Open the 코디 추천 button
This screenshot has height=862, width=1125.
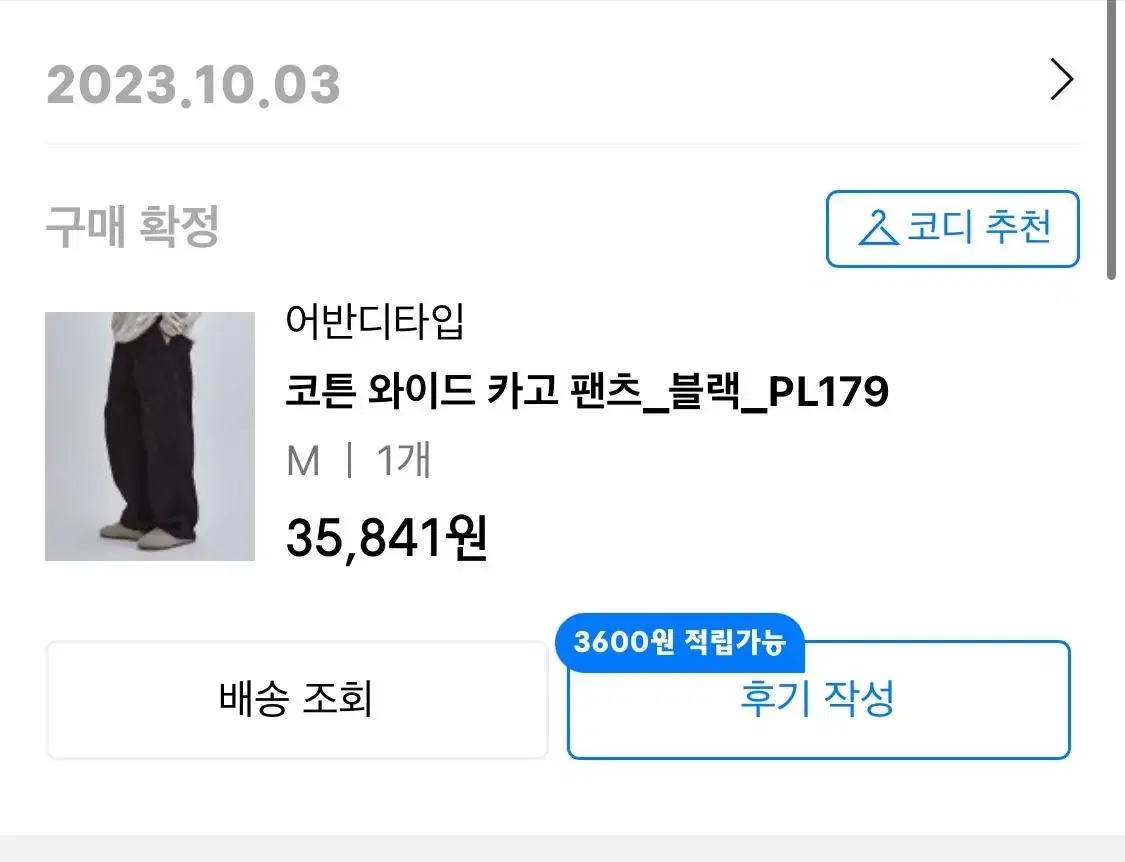pos(953,229)
